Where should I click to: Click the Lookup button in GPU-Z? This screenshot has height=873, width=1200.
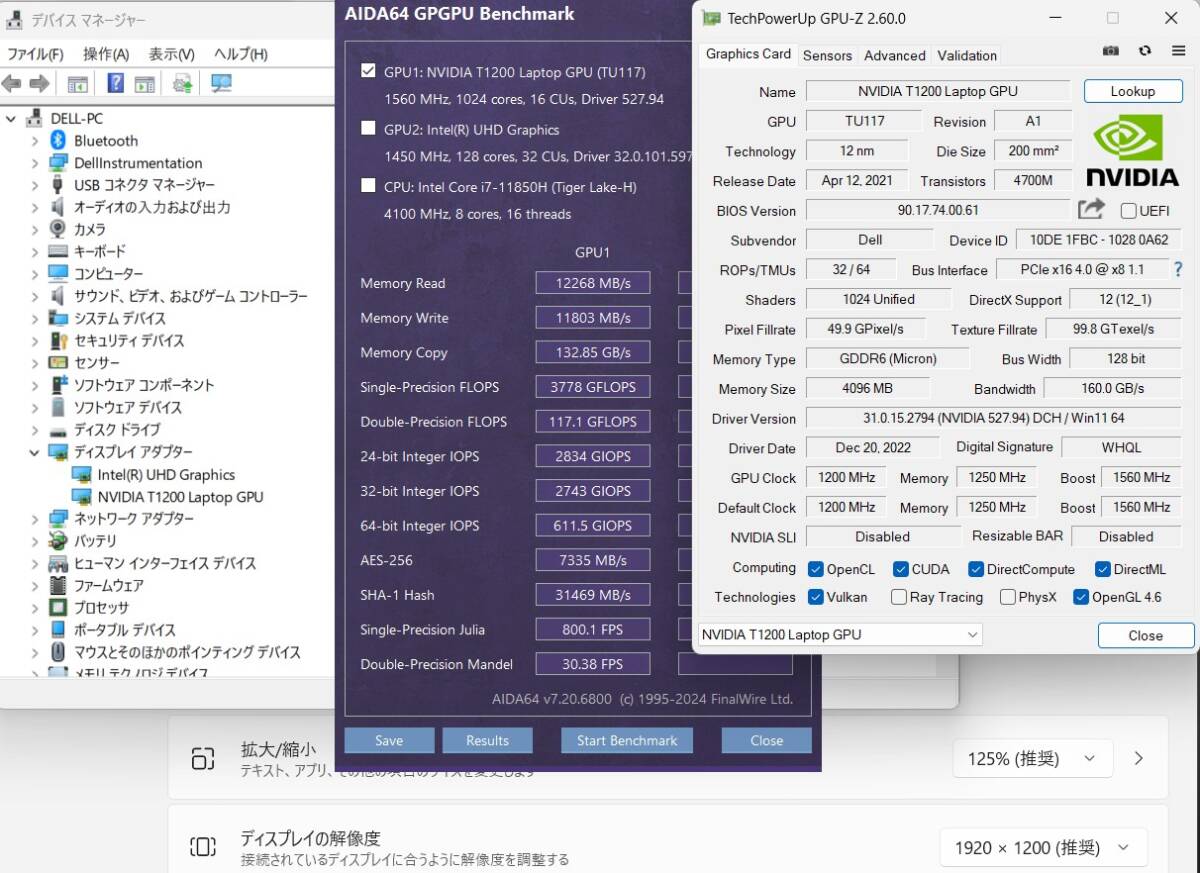(x=1132, y=91)
